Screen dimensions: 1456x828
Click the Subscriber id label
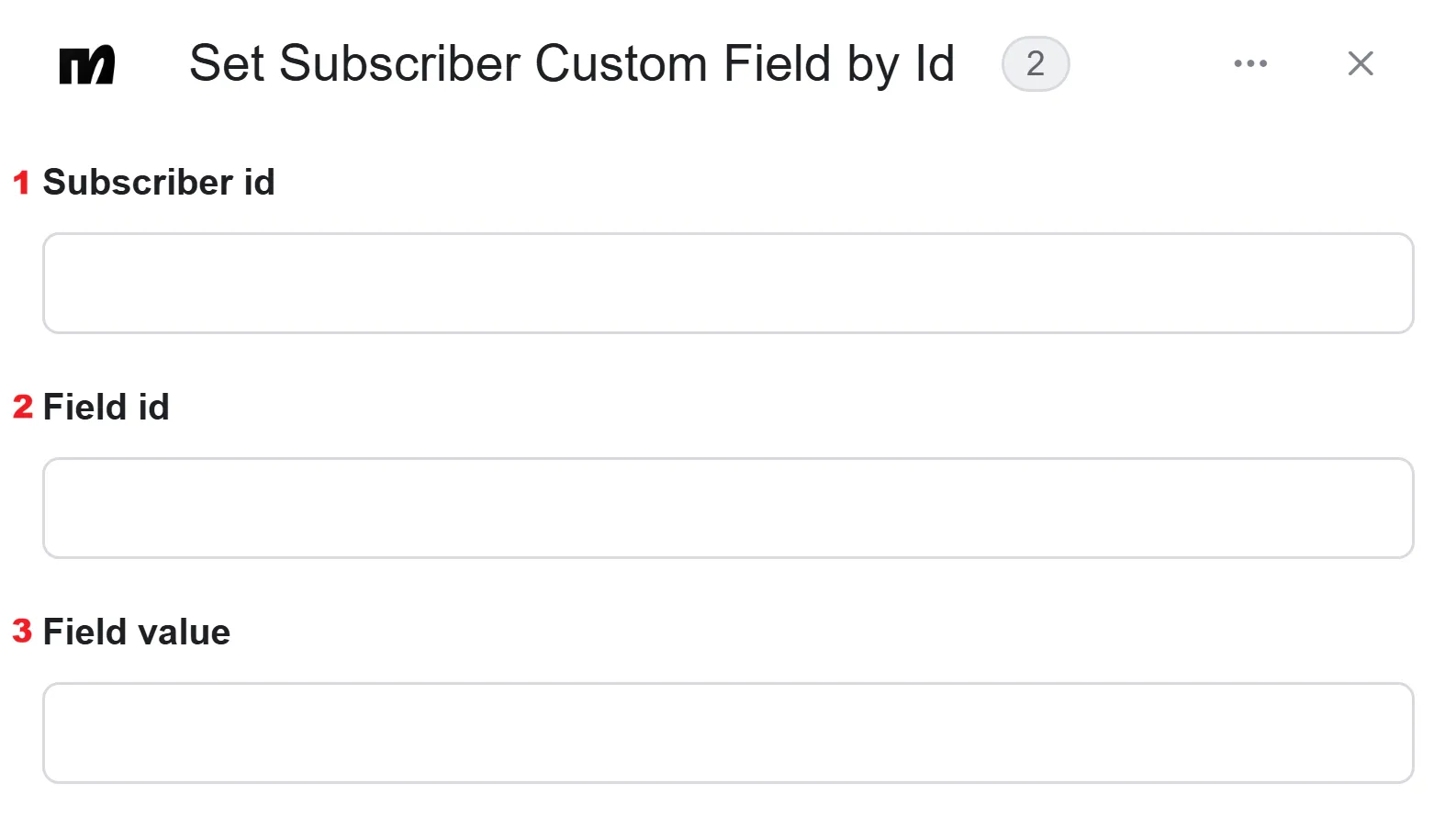159,183
